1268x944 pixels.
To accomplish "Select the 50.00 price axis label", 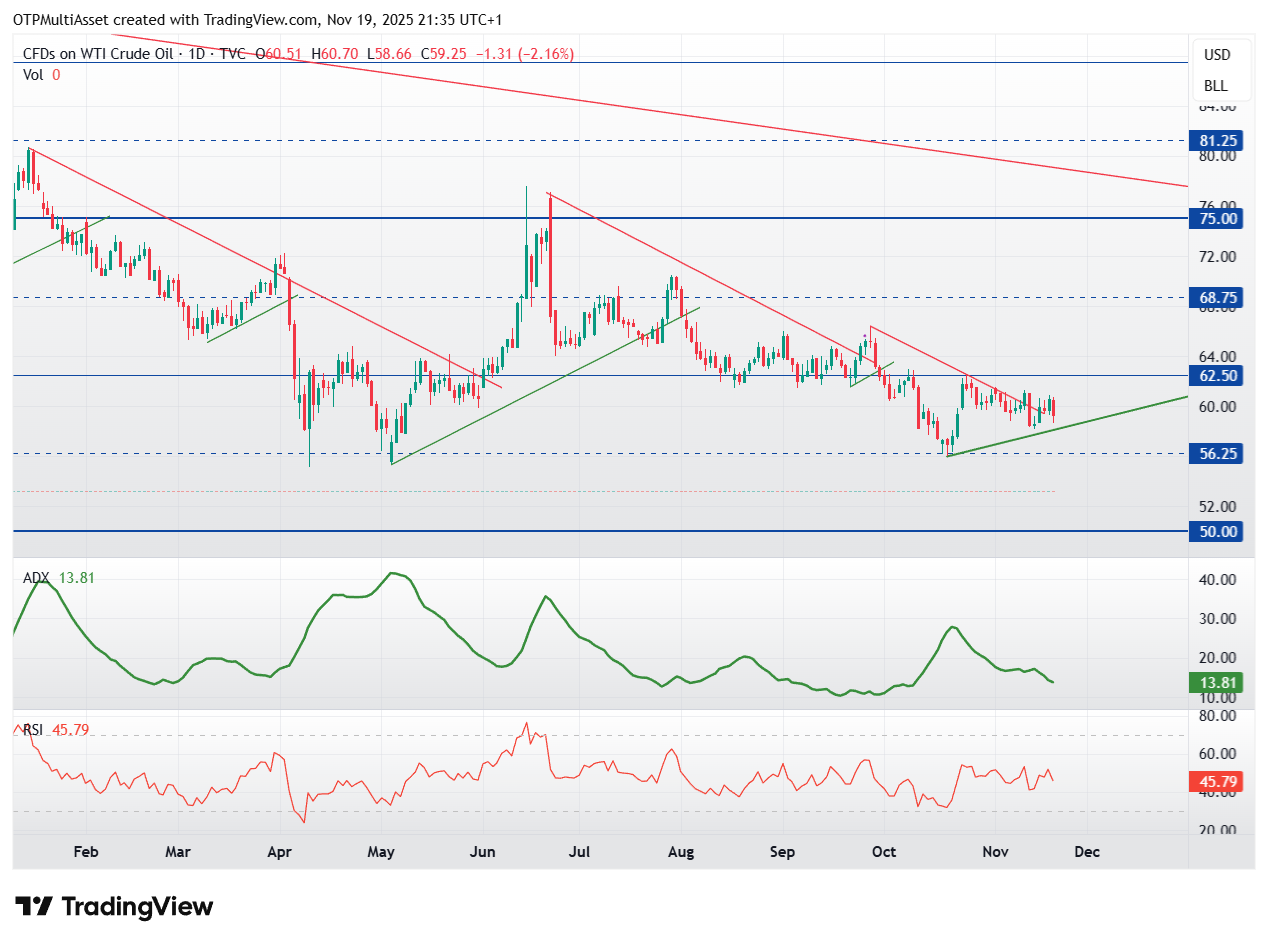I will pyautogui.click(x=1215, y=532).
